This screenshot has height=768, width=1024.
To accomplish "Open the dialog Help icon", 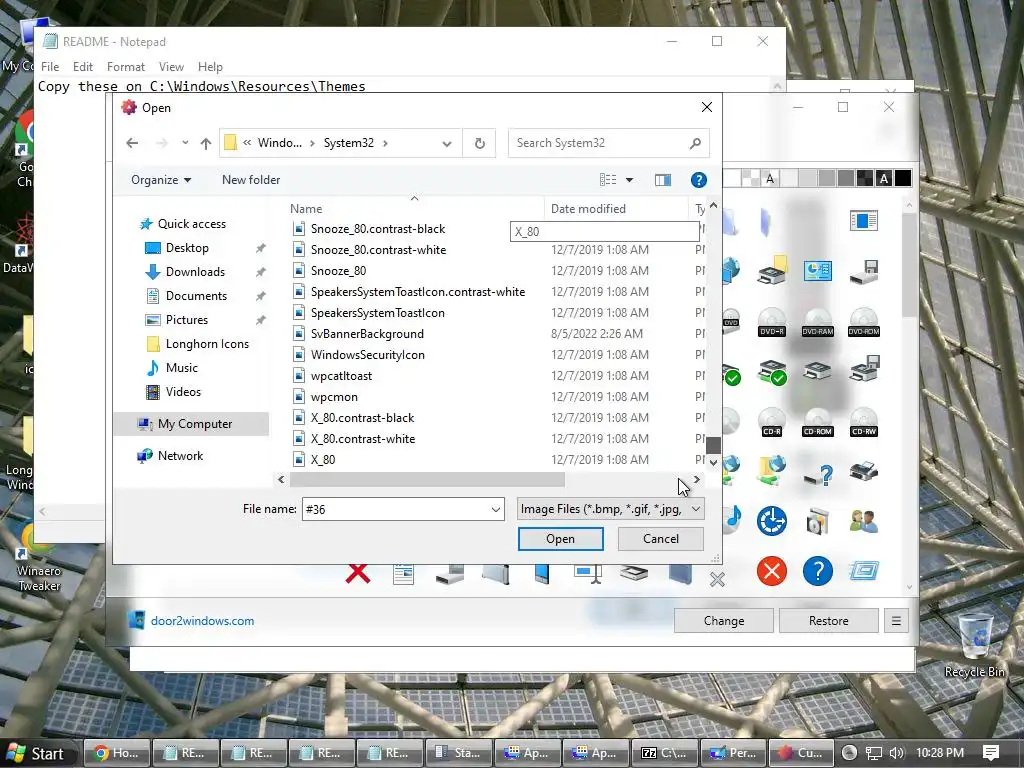I will coord(699,180).
